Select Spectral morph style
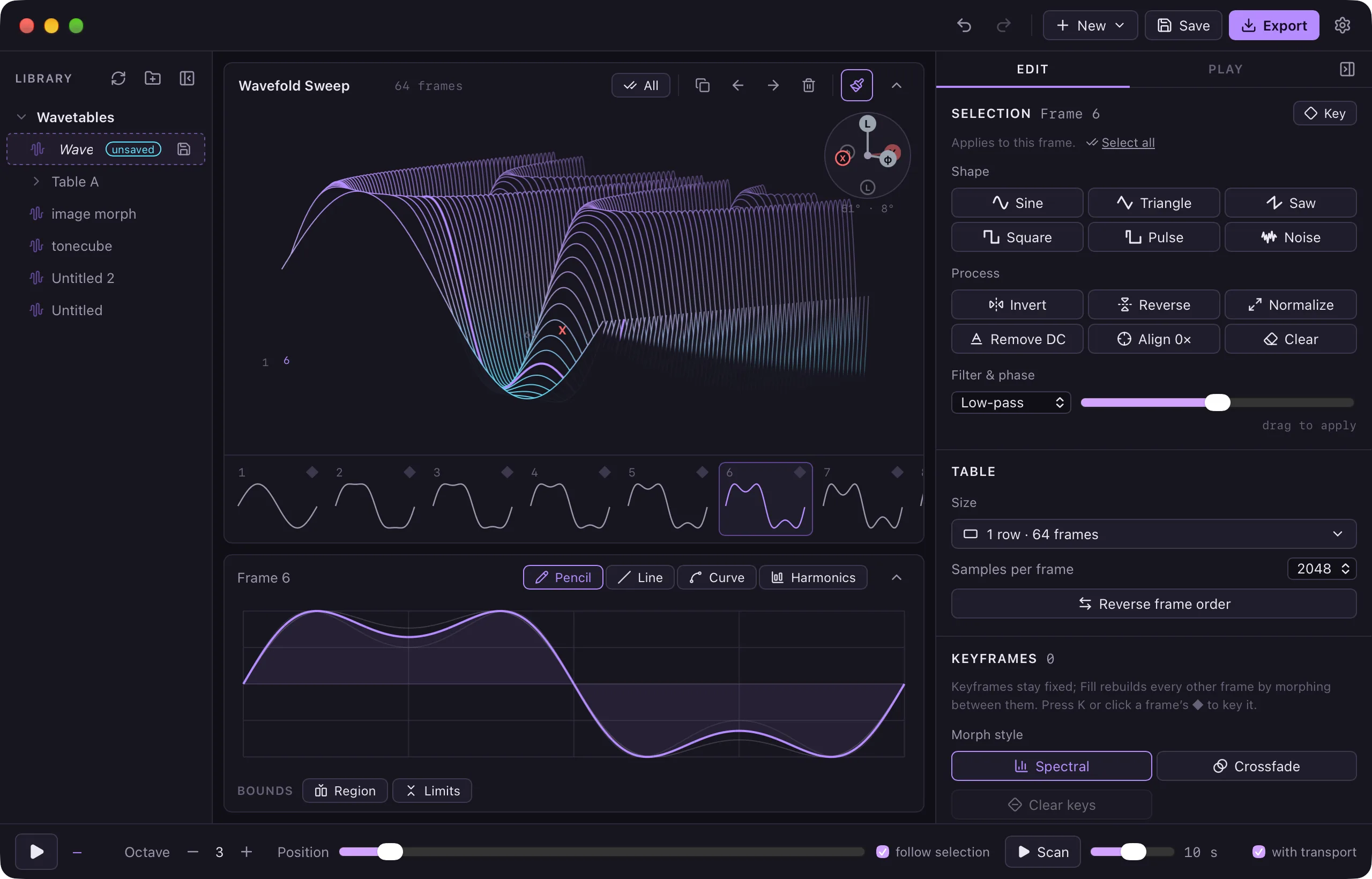This screenshot has width=1372, height=879. click(x=1052, y=766)
